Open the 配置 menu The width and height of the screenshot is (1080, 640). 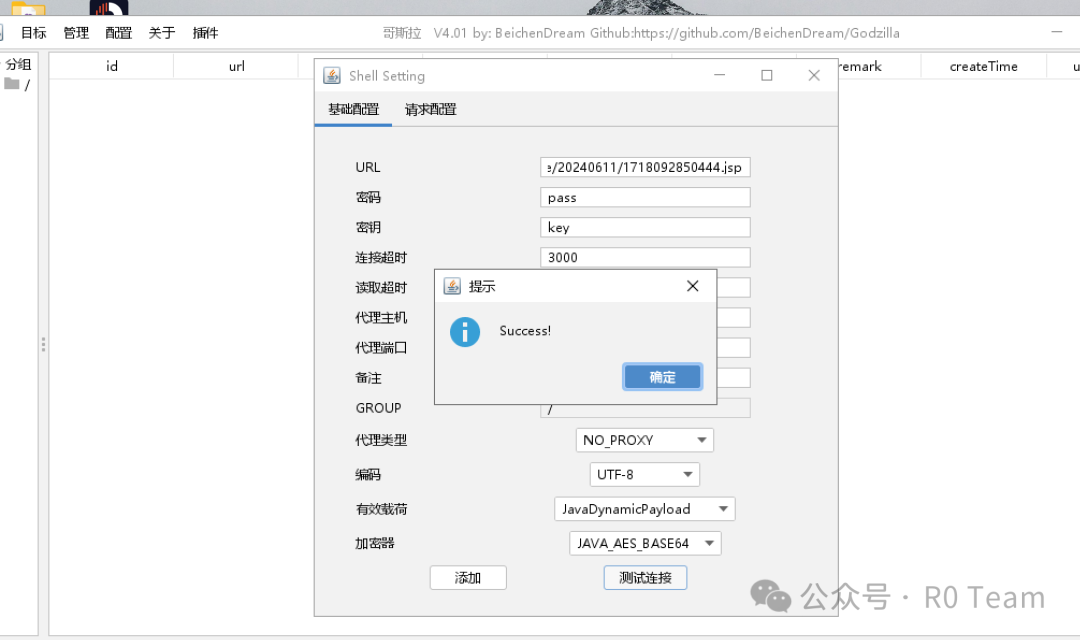point(118,33)
